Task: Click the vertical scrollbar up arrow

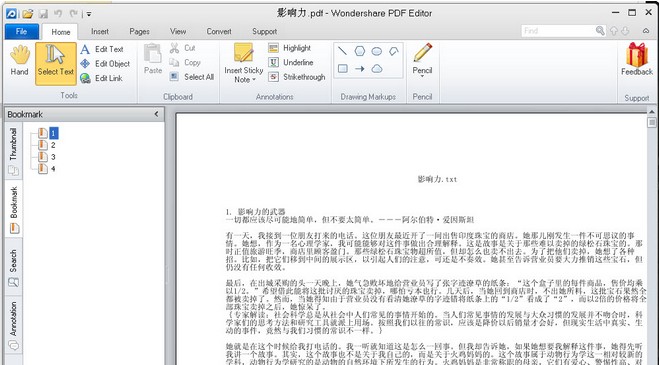Action: (652, 112)
